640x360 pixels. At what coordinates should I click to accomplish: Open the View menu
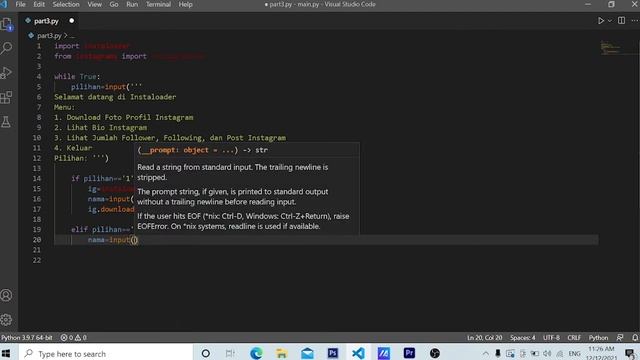coord(95,4)
